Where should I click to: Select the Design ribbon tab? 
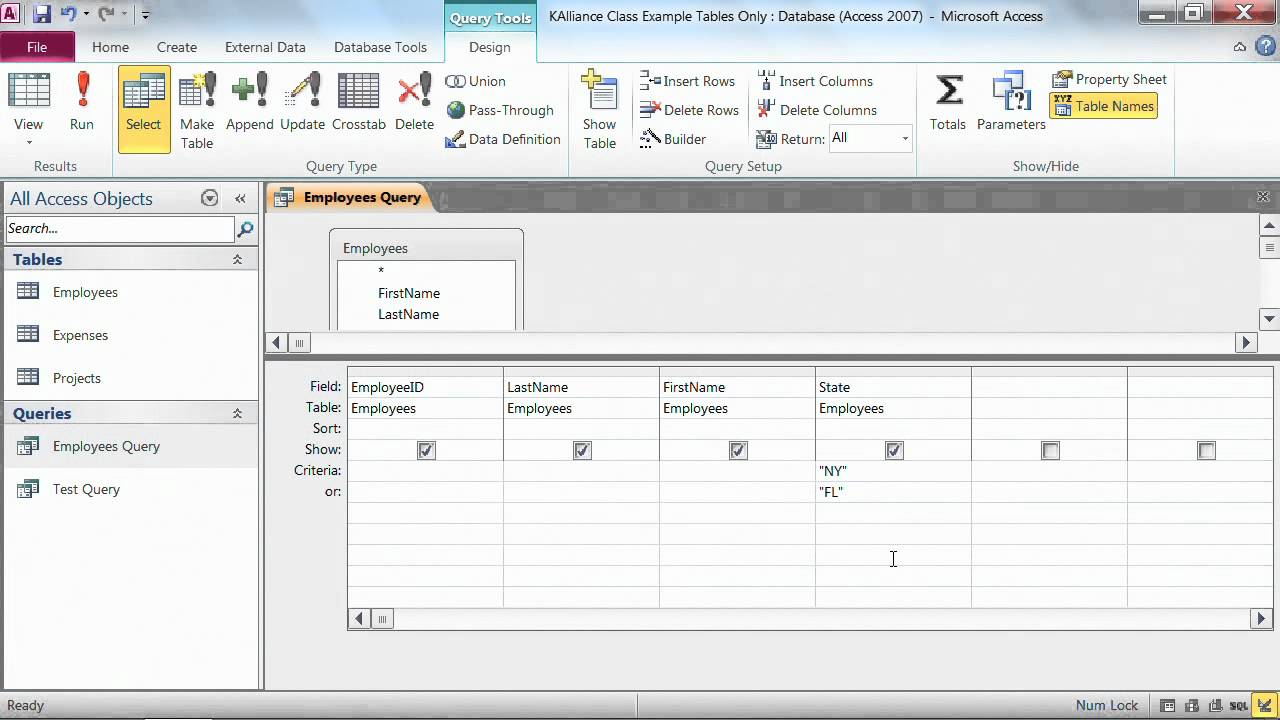coord(490,47)
